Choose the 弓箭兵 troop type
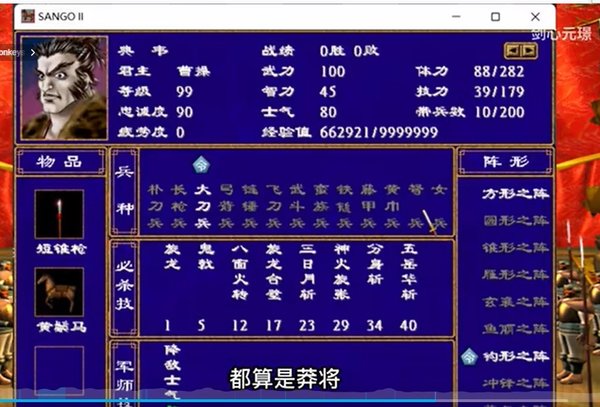 (x=226, y=207)
